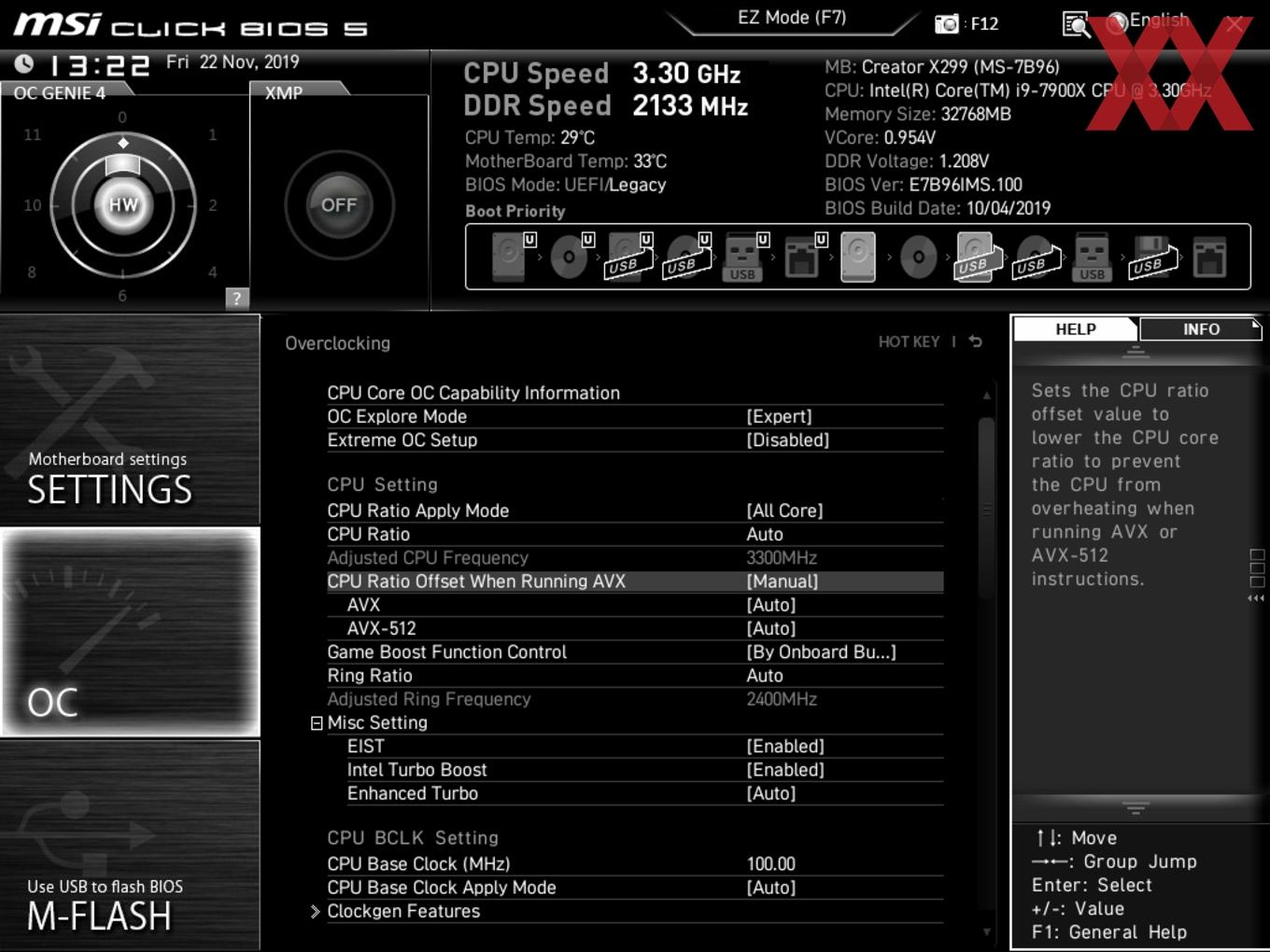Click the HOT KEY button
1270x952 pixels.
(909, 342)
